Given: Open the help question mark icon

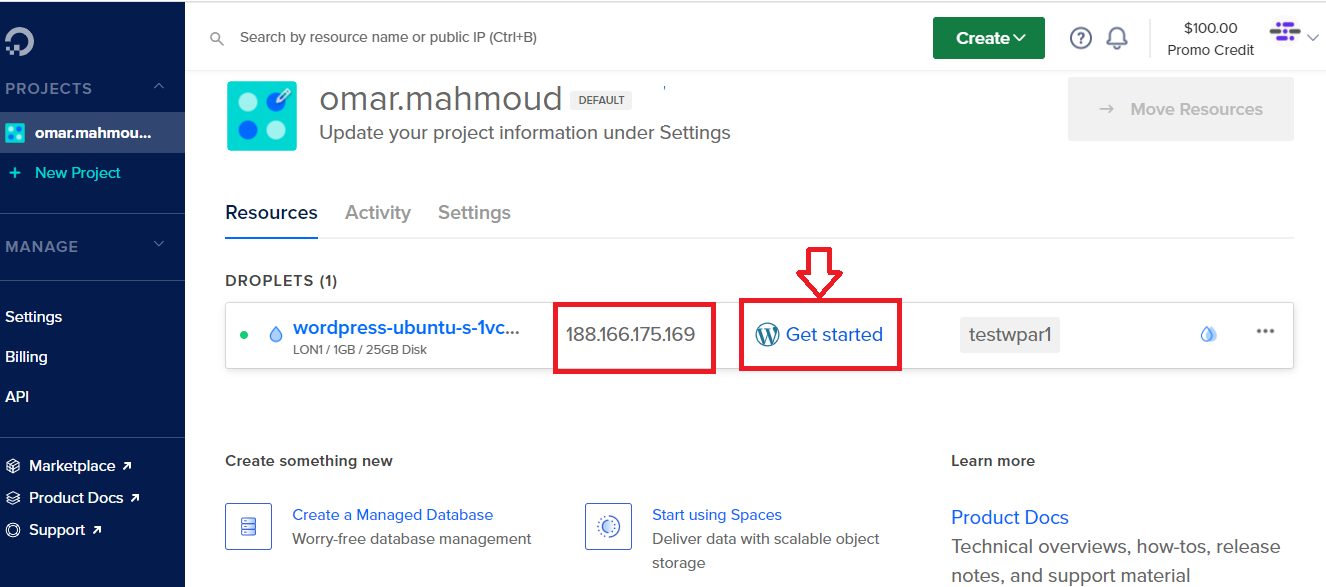Looking at the screenshot, I should [1081, 38].
